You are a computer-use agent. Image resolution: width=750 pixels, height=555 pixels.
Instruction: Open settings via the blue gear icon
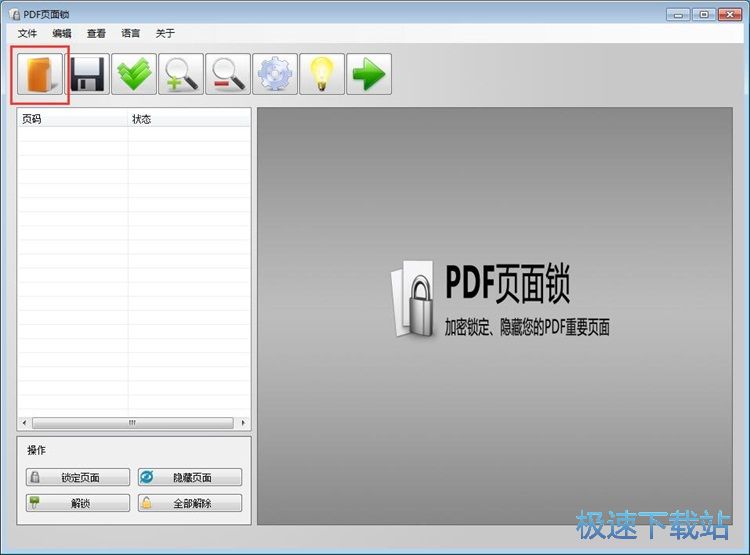[x=275, y=74]
